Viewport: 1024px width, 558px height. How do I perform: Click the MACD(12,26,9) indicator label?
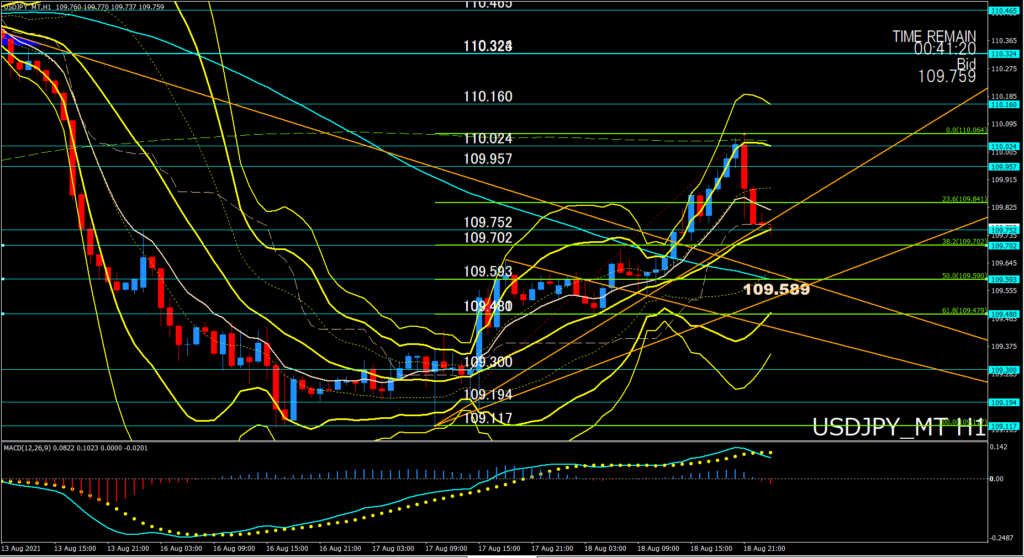(x=76, y=448)
